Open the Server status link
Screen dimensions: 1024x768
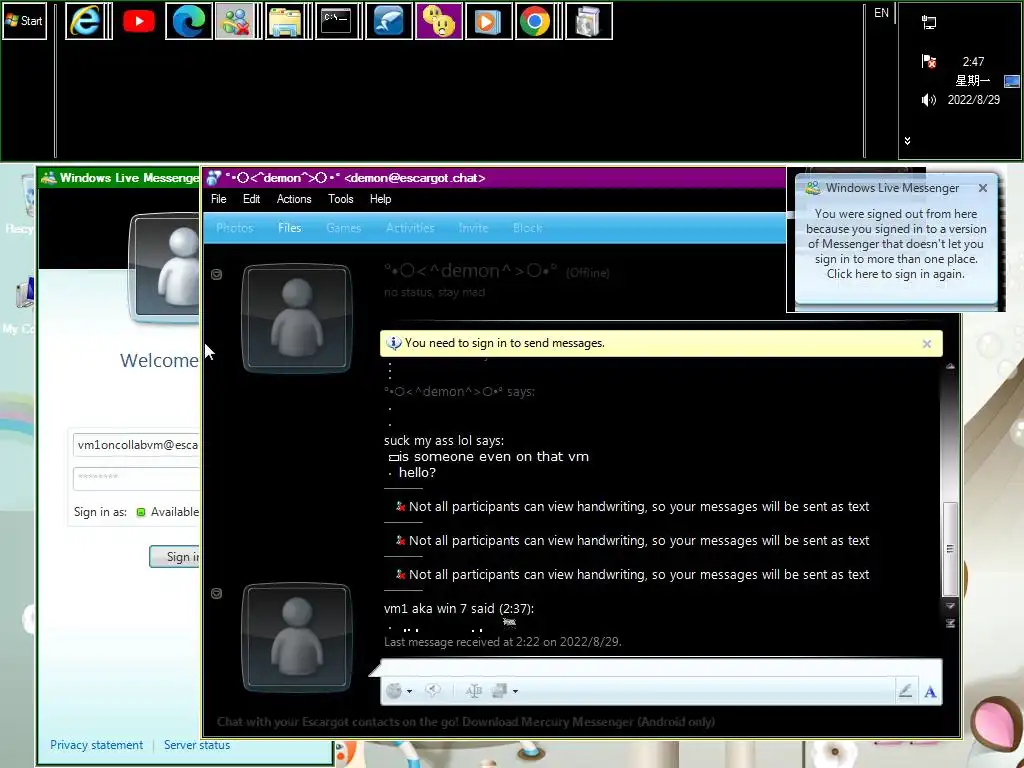[x=197, y=744]
